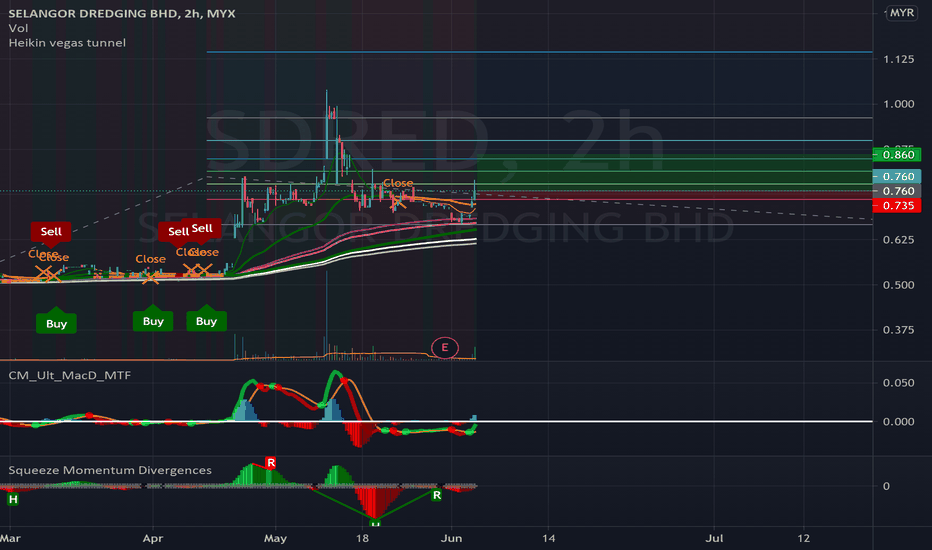Click the orange X close marker at April
Image resolution: width=932 pixels, height=550 pixels.
click(x=150, y=277)
